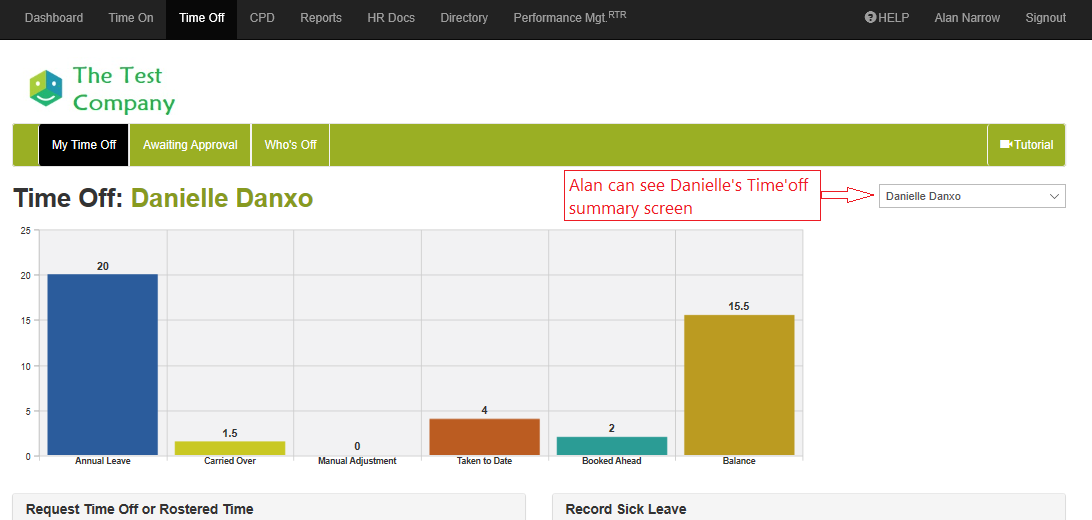1092x520 pixels.
Task: Open the CPD section
Action: coord(262,18)
